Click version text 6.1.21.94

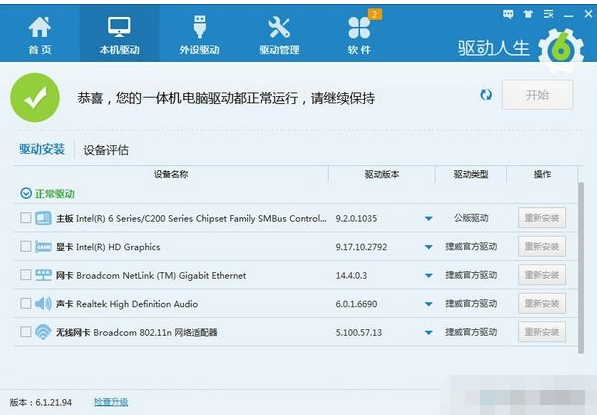coord(53,402)
